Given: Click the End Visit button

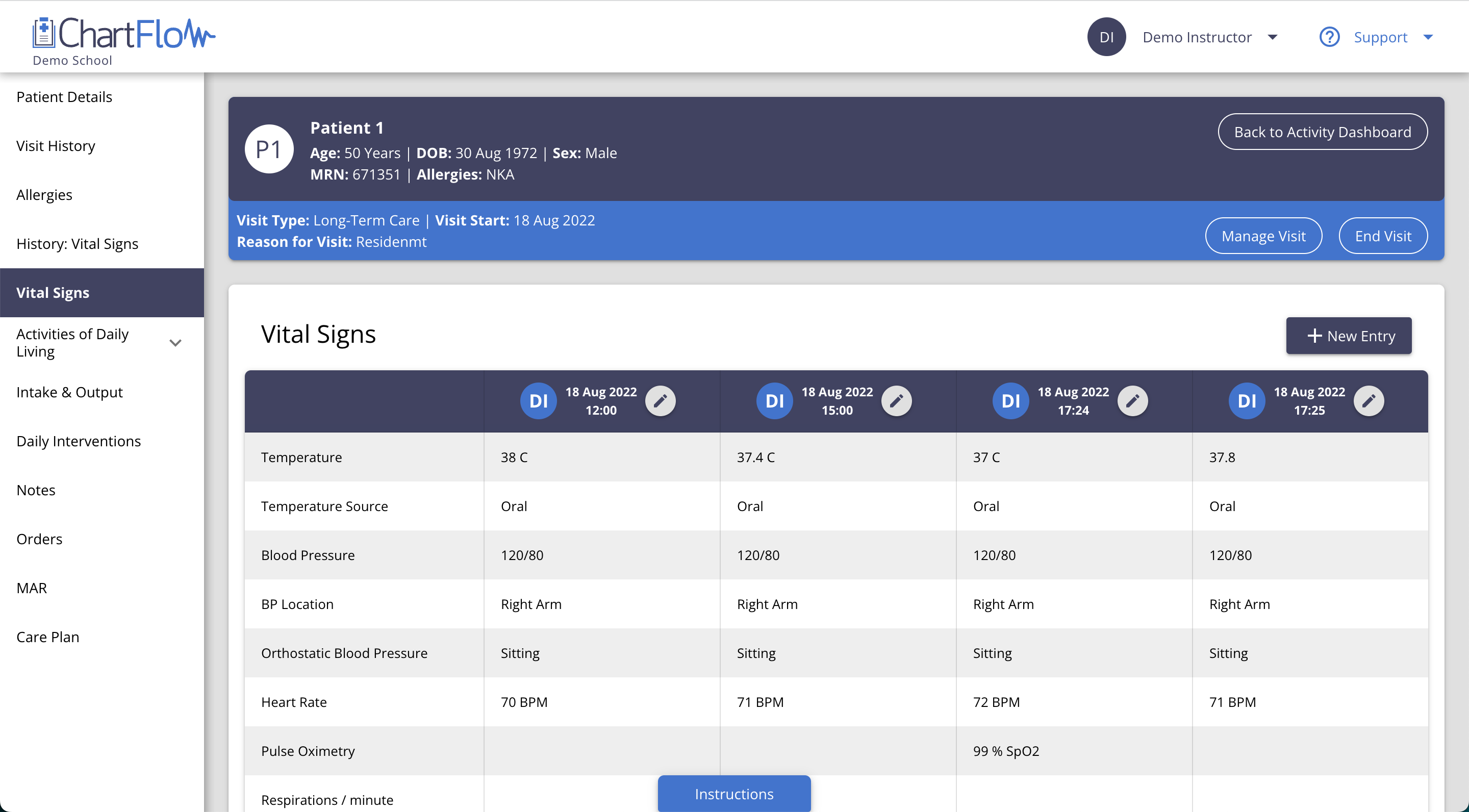Looking at the screenshot, I should tap(1383, 235).
